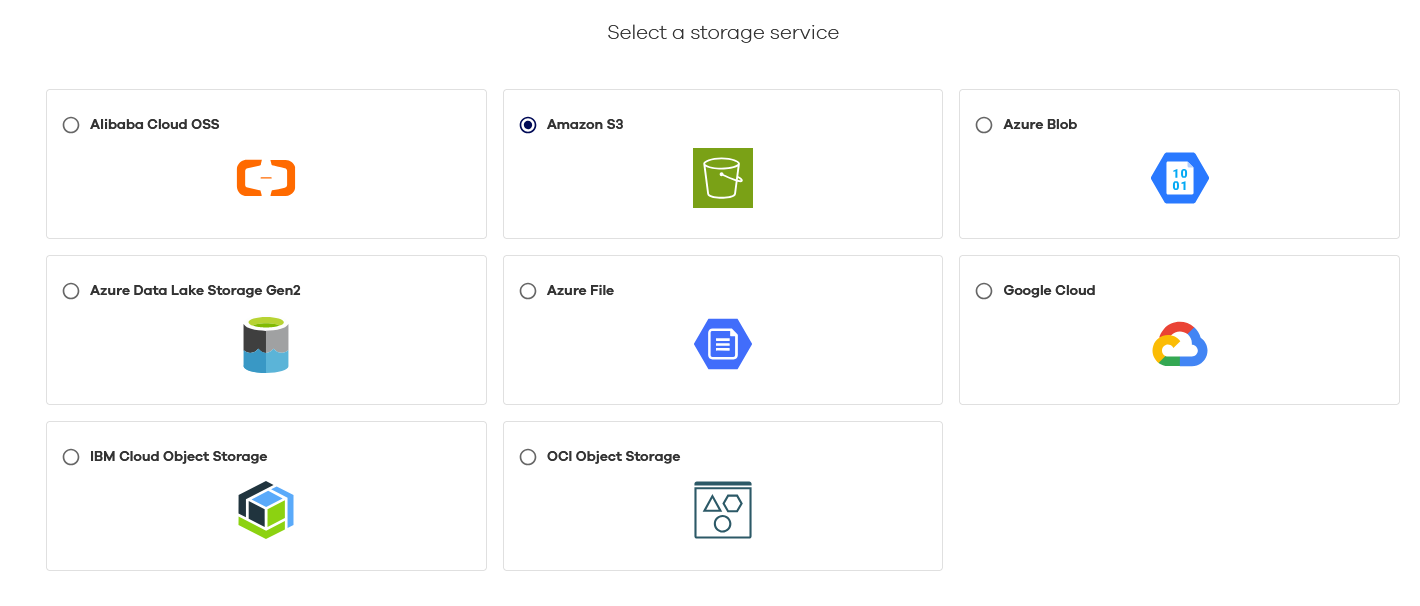
Task: Click the green Amazon S3 bucket icon
Action: tap(722, 177)
